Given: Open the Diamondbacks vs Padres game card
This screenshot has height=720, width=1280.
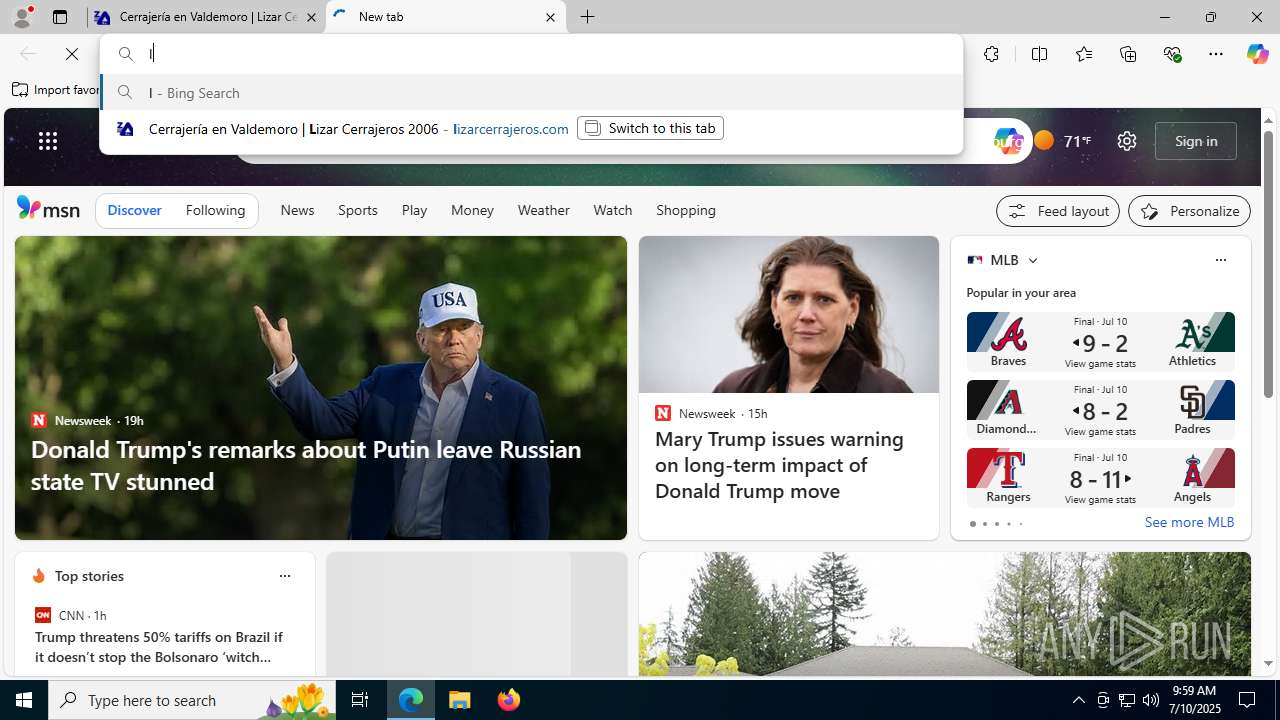Looking at the screenshot, I should click(1100, 409).
